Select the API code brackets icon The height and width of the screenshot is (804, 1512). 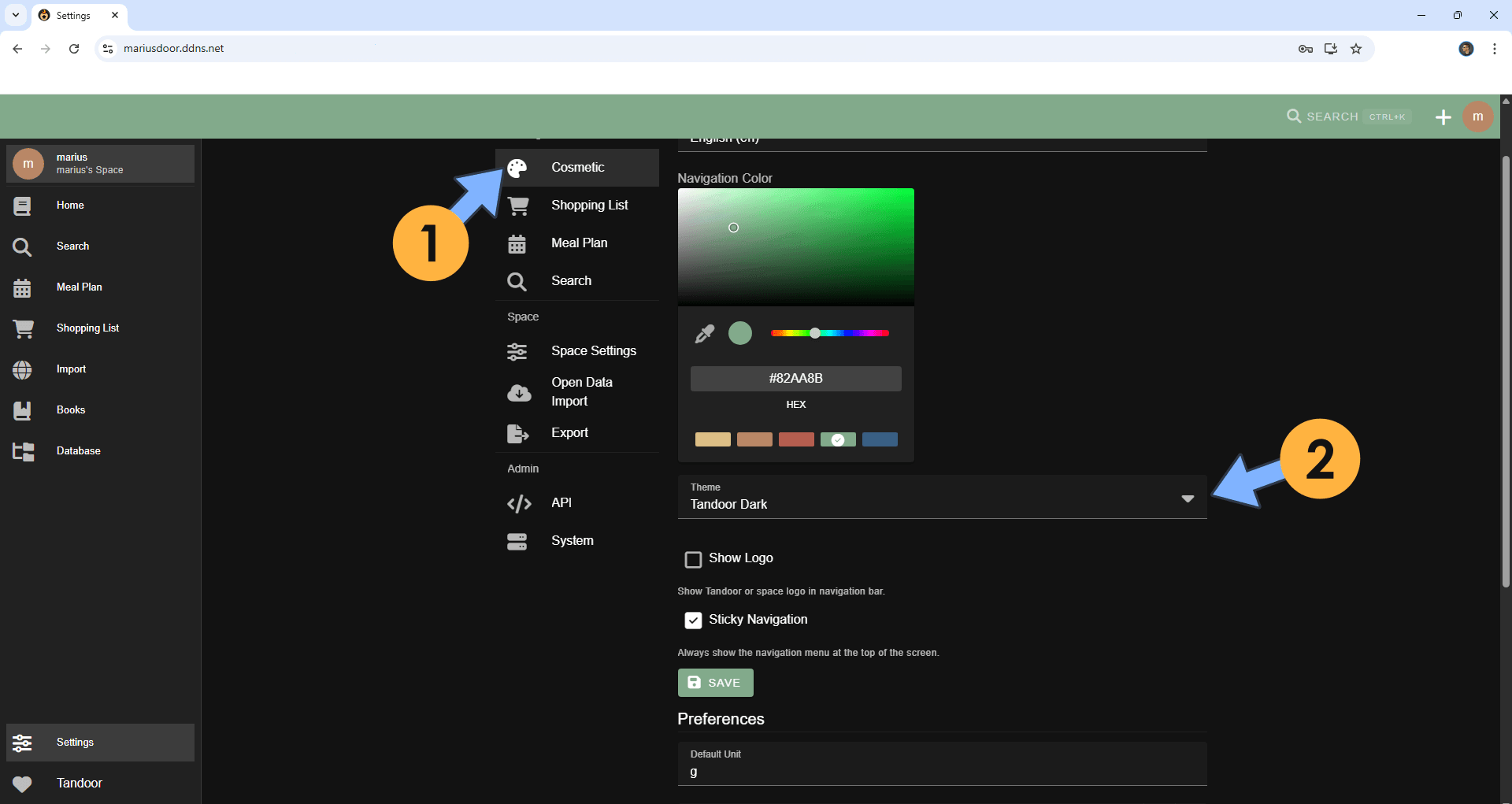(x=518, y=503)
